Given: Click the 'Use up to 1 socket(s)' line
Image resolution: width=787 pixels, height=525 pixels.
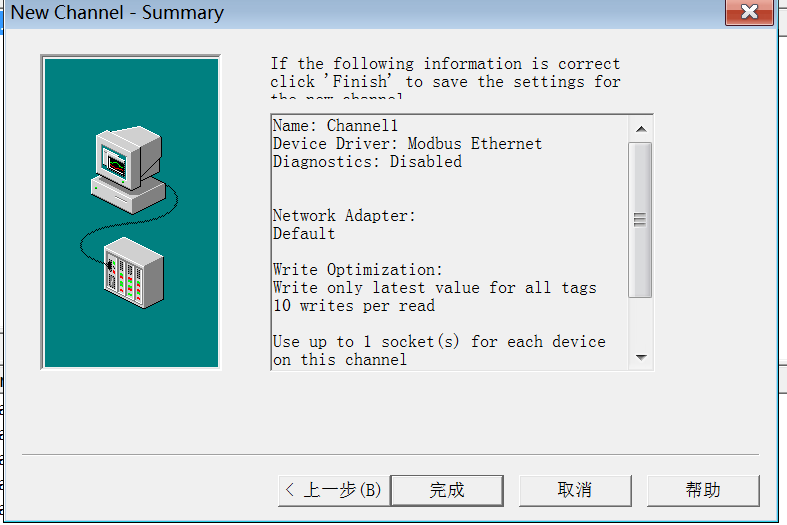Looking at the screenshot, I should coord(439,342).
